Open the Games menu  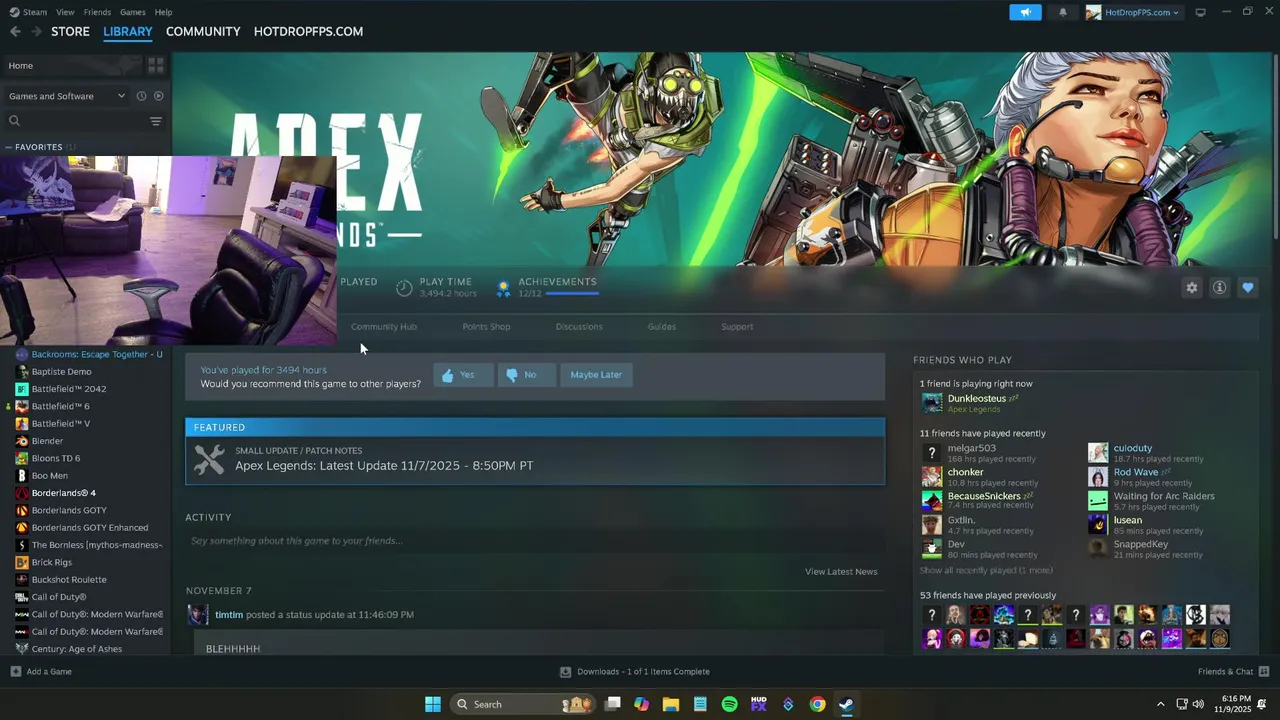133,12
